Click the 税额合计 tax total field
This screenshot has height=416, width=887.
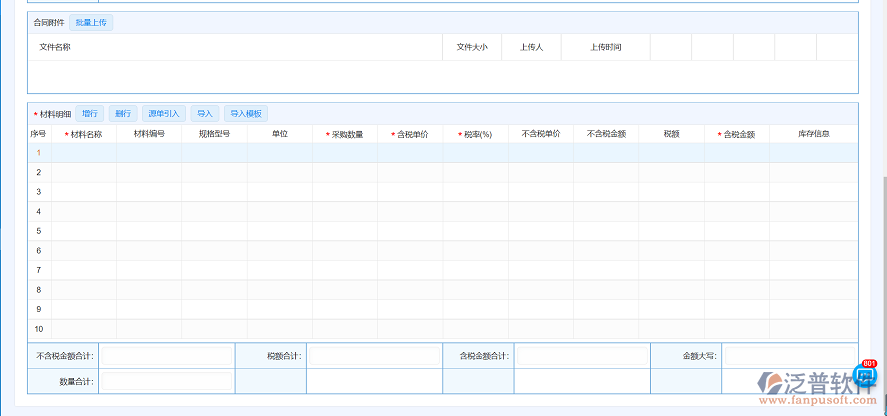(x=374, y=356)
